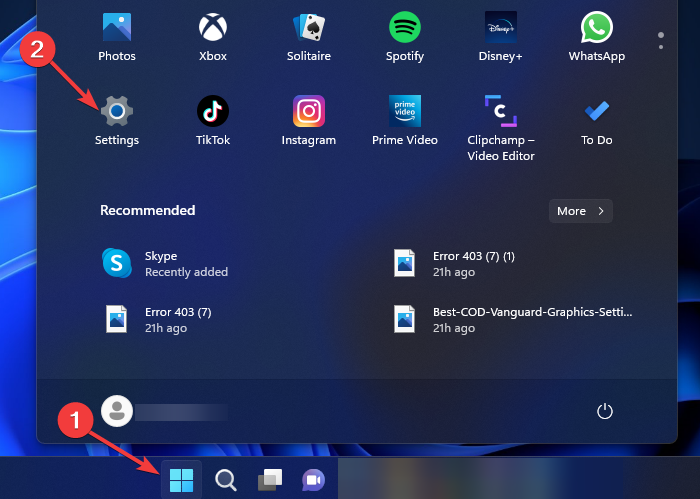Image resolution: width=700 pixels, height=499 pixels.
Task: Launch Prime Video
Action: 404,121
